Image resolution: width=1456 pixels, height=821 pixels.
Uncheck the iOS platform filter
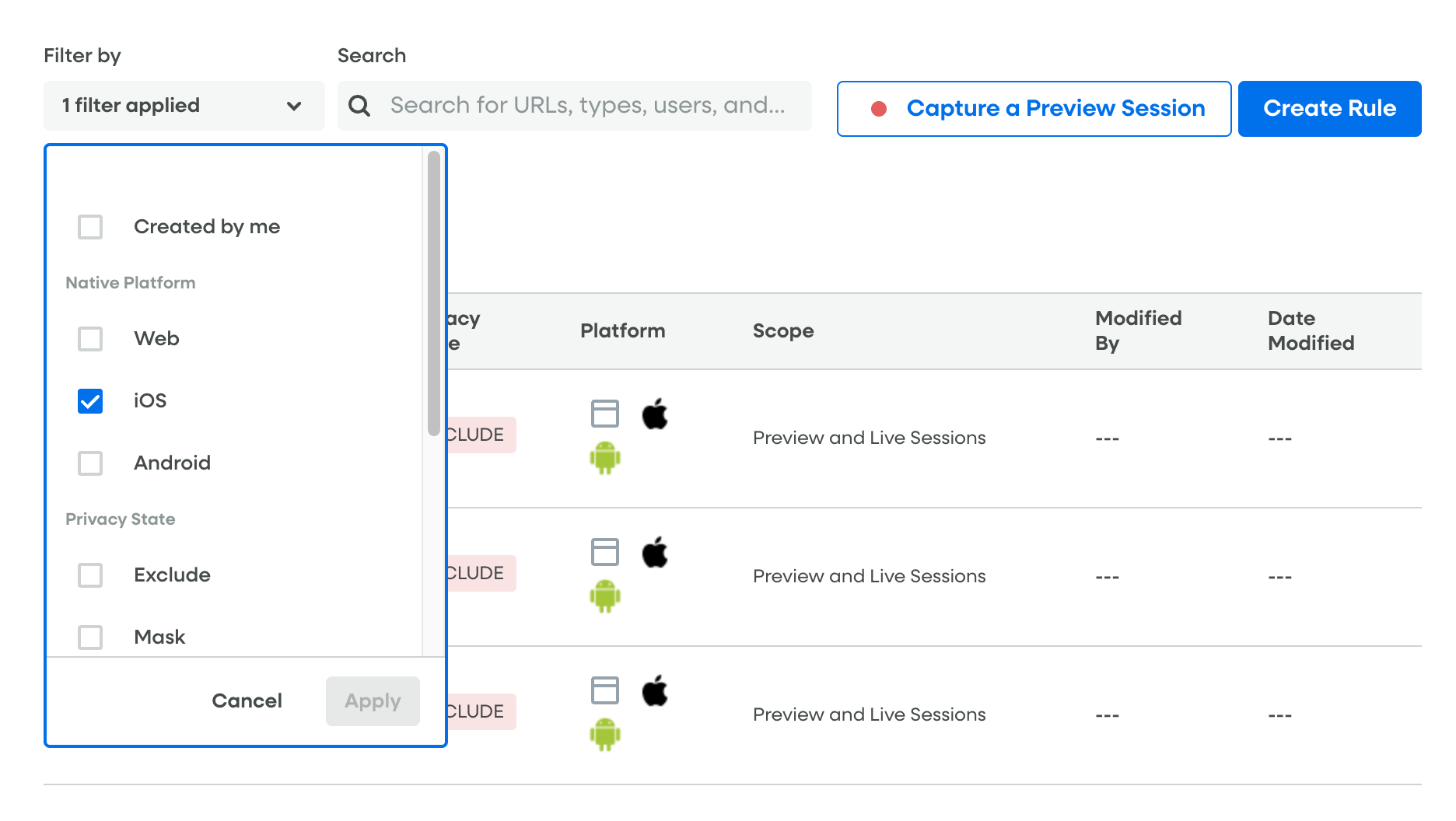click(90, 401)
